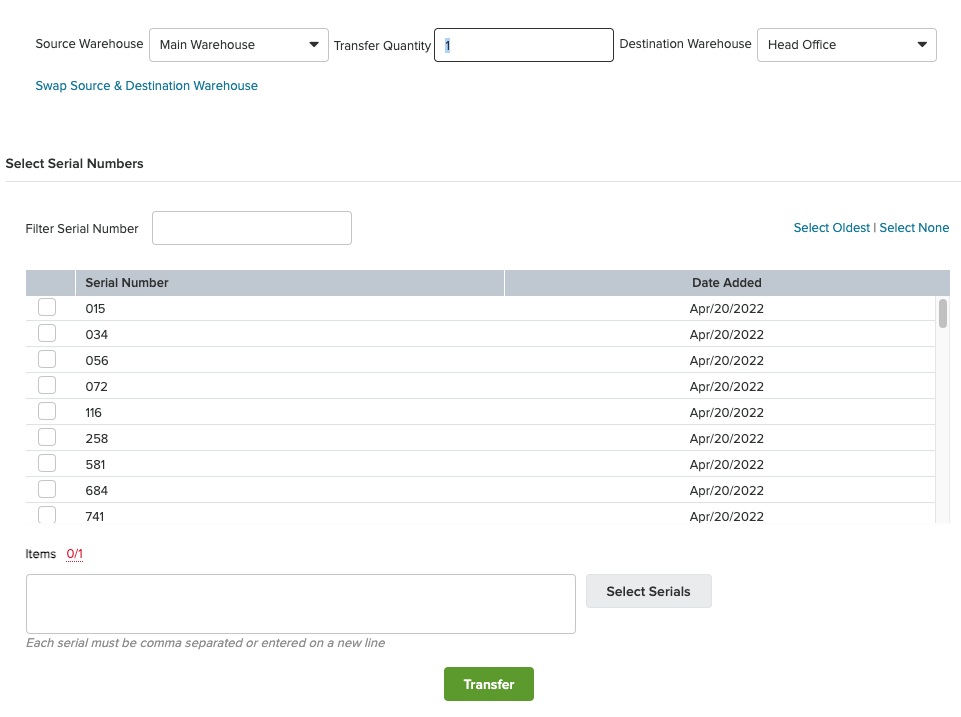Mark serial 116 checkbox

click(x=47, y=411)
